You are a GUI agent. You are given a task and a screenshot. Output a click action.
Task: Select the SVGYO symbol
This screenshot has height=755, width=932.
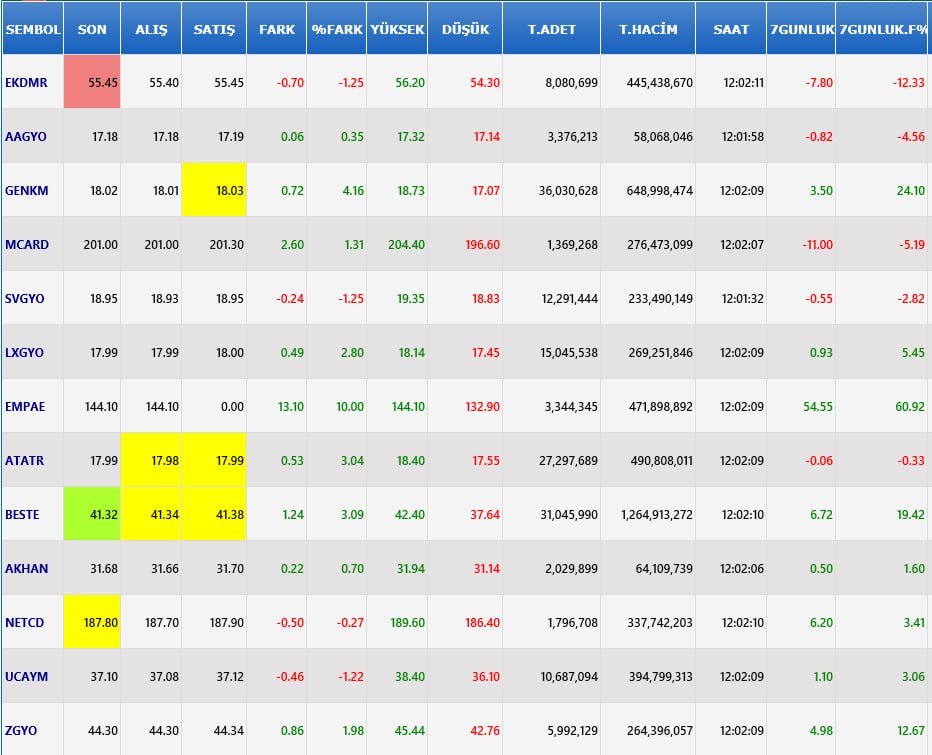click(x=24, y=298)
